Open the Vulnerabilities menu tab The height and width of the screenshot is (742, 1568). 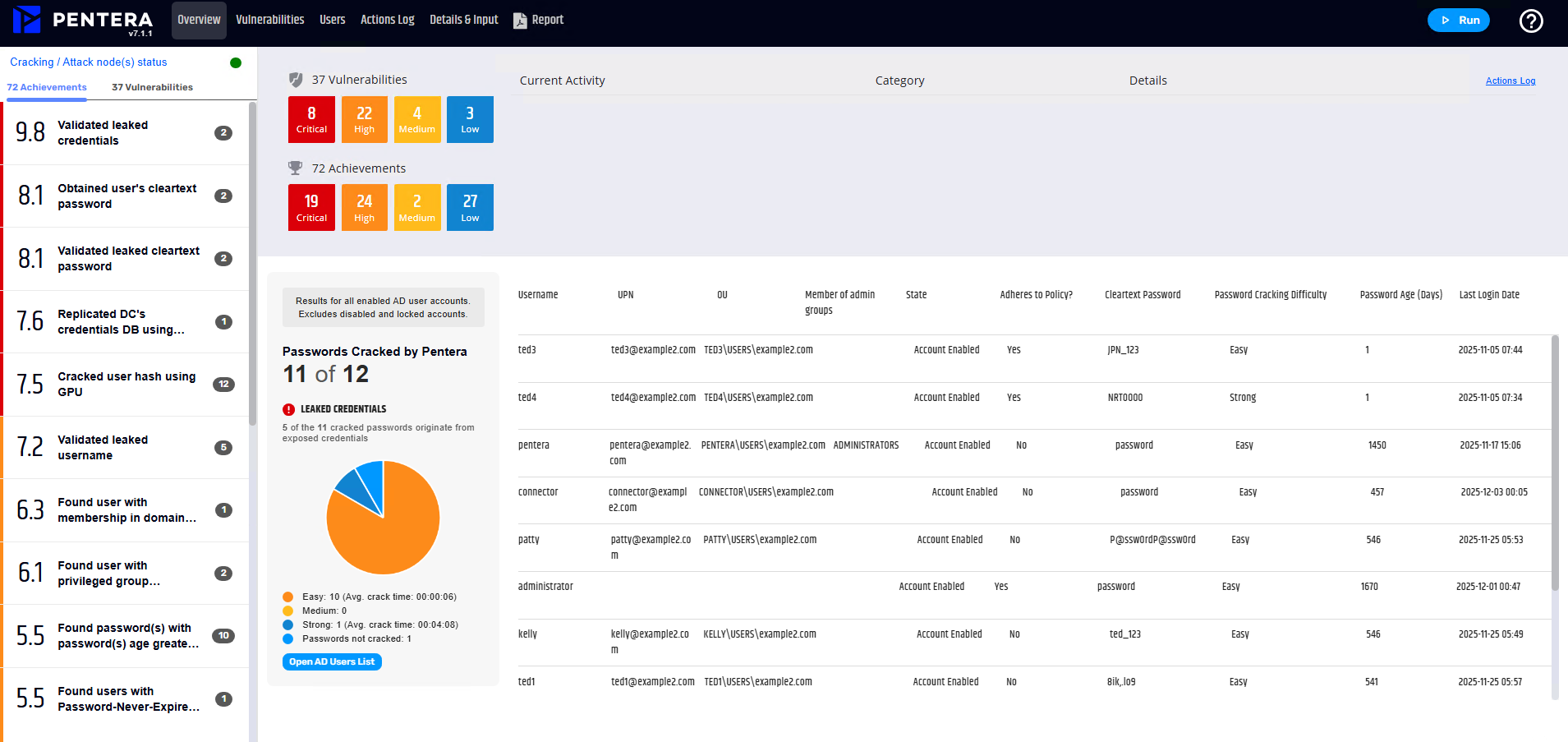(x=269, y=20)
